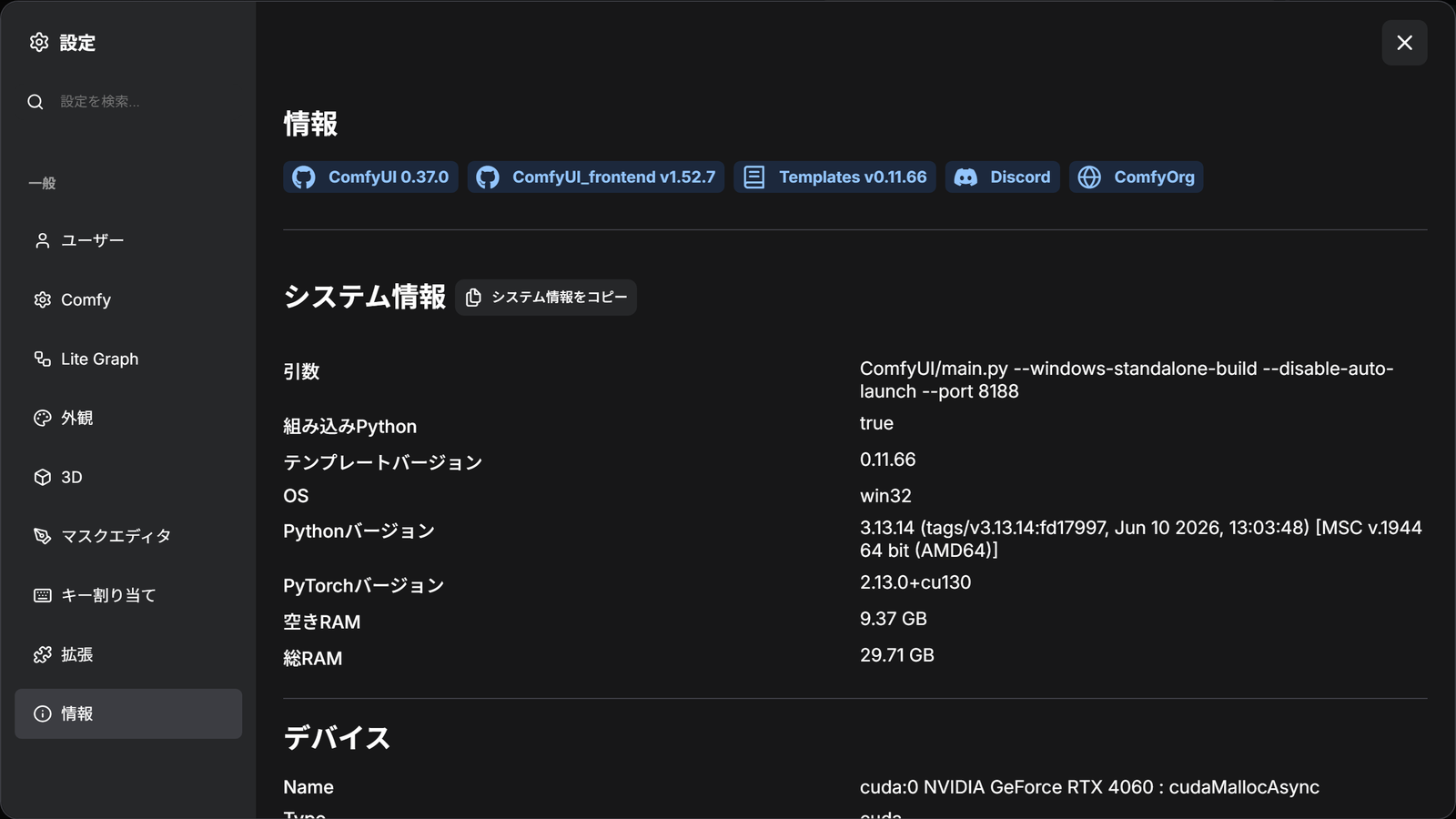Click the Templates v0.11.66 badge
Viewport: 1456px width, 819px height.
pyautogui.click(x=834, y=177)
